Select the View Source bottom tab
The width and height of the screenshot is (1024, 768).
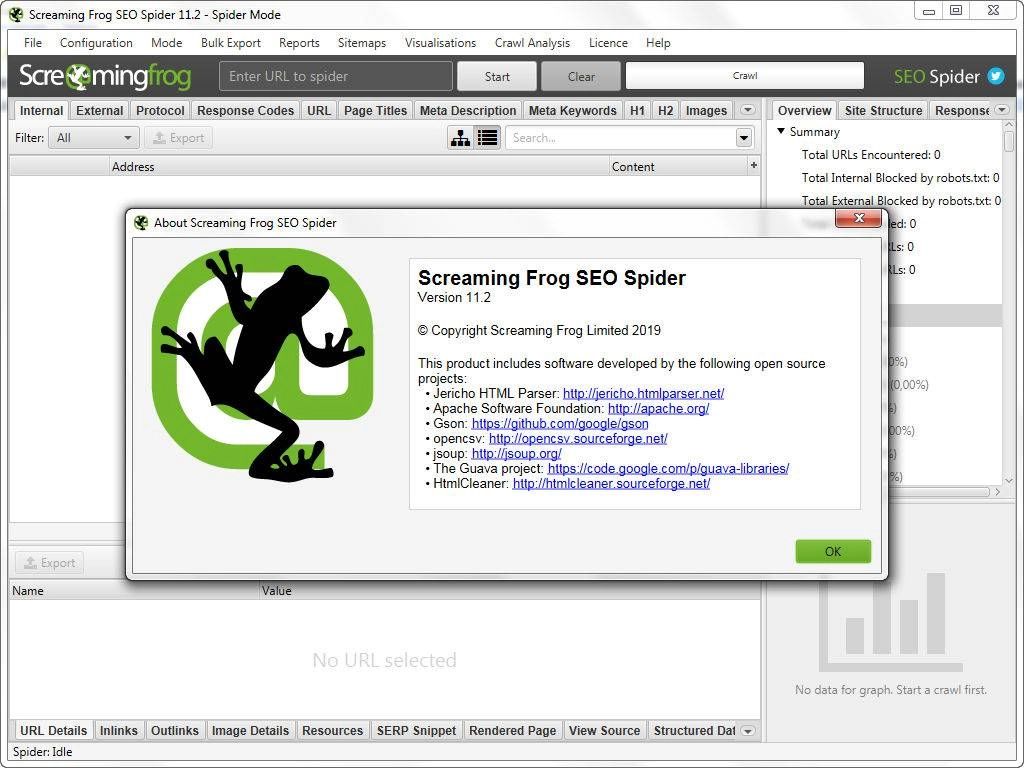604,731
